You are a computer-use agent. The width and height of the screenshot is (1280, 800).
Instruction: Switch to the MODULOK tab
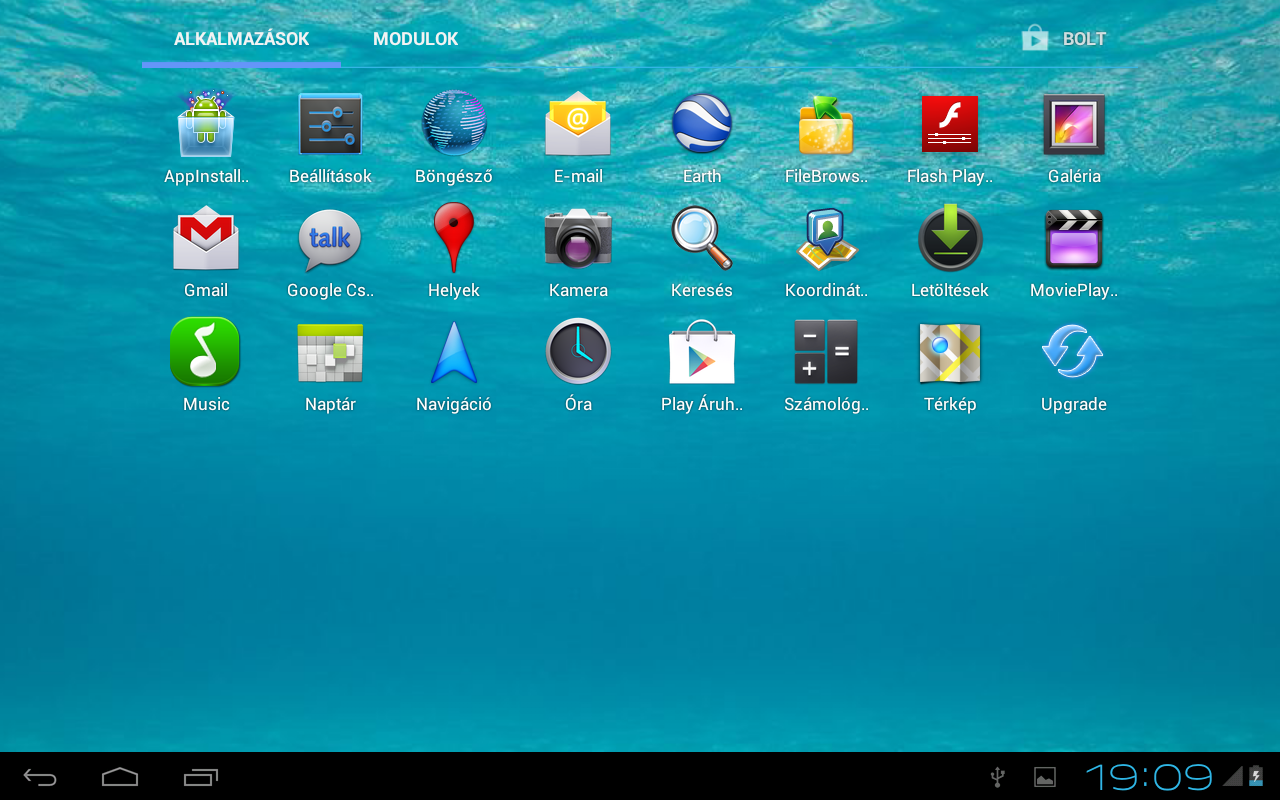(x=416, y=39)
